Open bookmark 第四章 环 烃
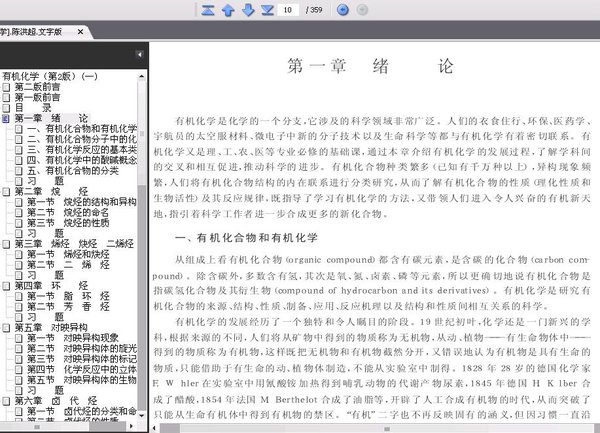The image size is (600, 433). pyautogui.click(x=51, y=286)
